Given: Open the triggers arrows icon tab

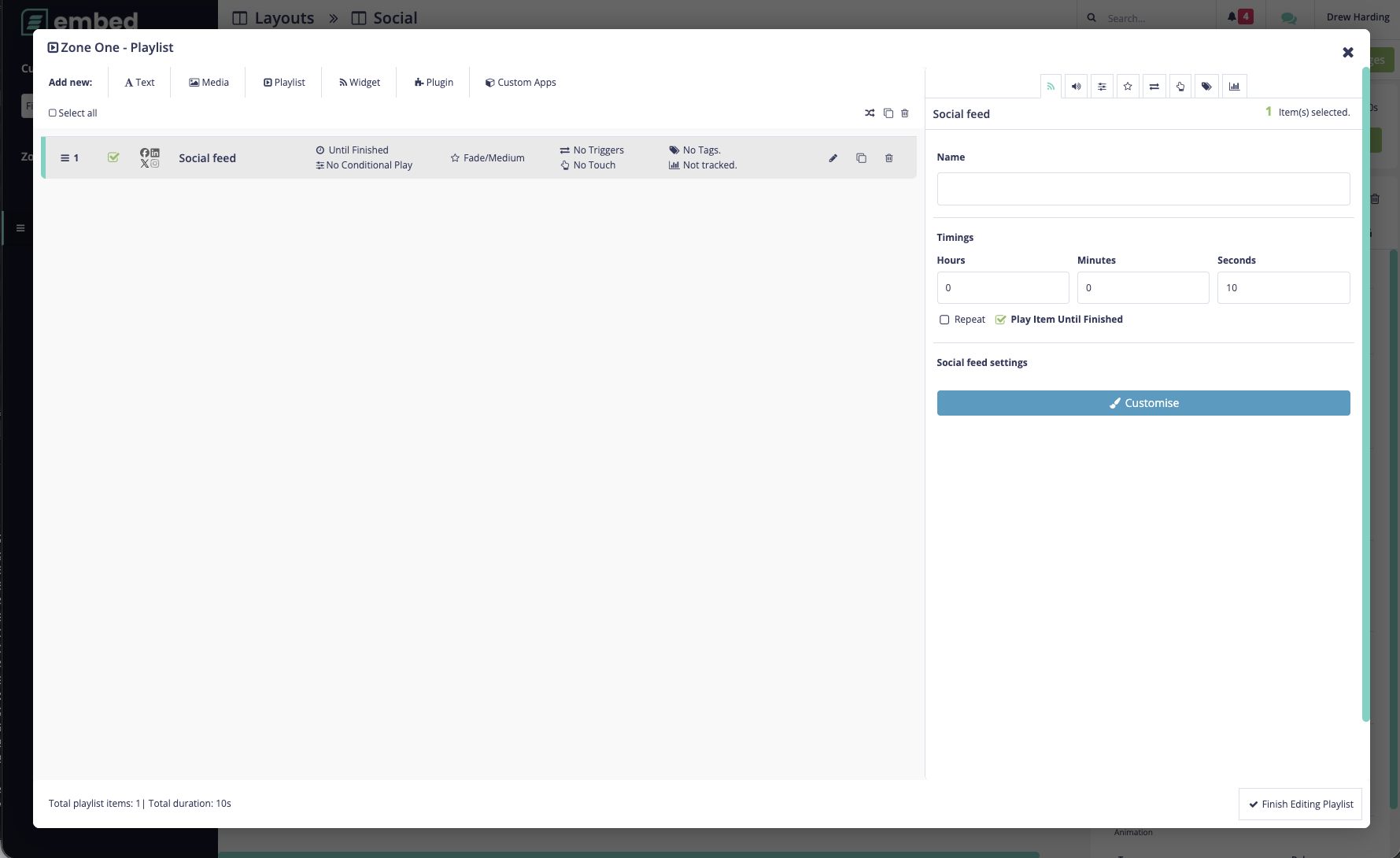Looking at the screenshot, I should coord(1154,86).
